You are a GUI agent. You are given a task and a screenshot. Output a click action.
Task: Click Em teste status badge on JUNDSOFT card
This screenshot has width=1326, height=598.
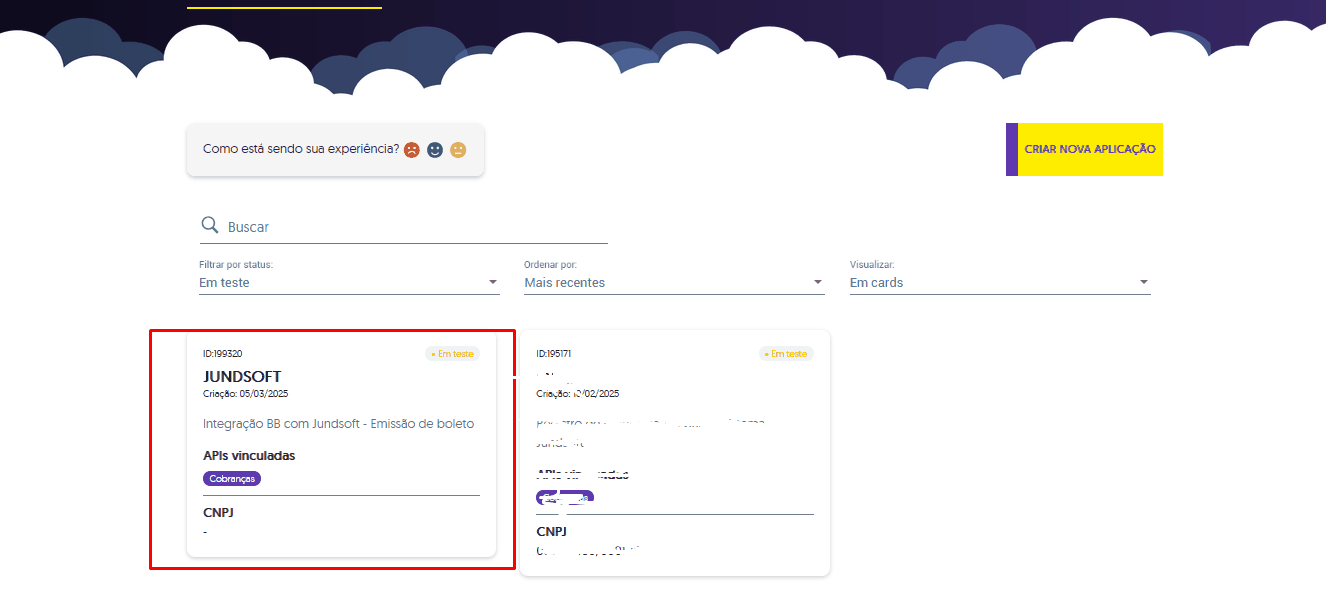(452, 354)
